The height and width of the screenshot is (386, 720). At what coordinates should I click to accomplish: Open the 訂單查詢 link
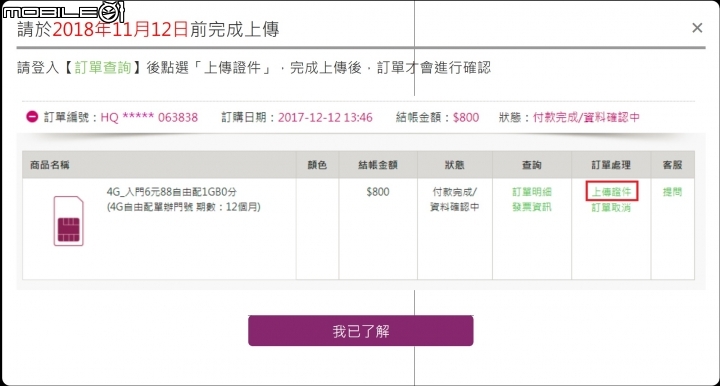point(103,68)
